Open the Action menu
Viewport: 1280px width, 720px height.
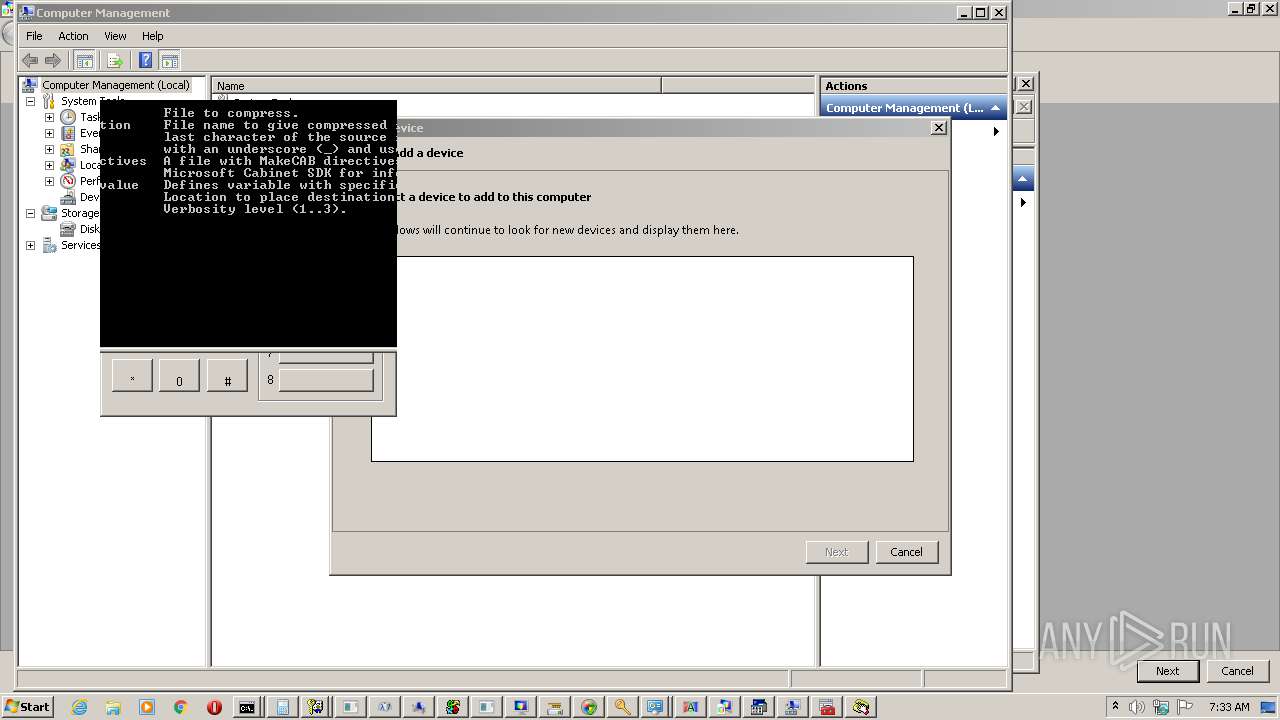pos(73,36)
